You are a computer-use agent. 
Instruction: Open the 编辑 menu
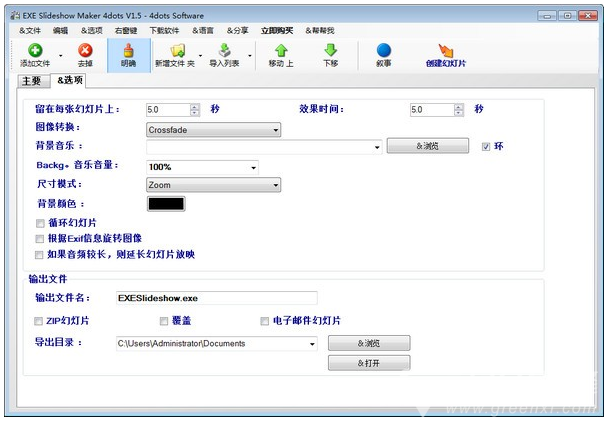(60, 31)
